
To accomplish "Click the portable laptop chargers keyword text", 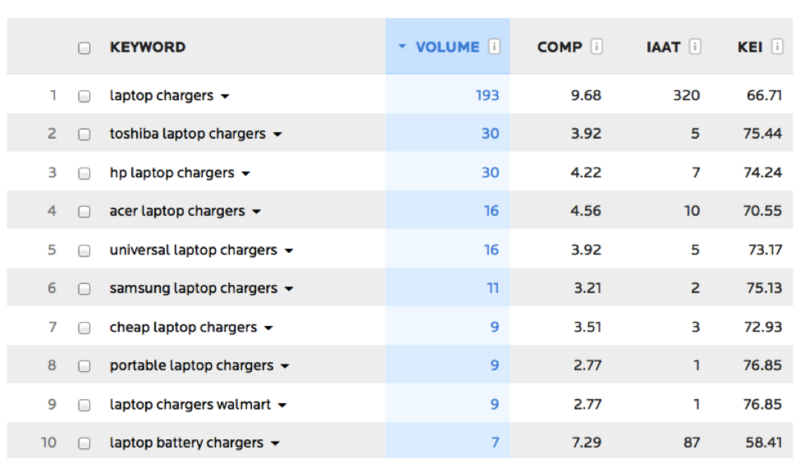I will click(191, 366).
